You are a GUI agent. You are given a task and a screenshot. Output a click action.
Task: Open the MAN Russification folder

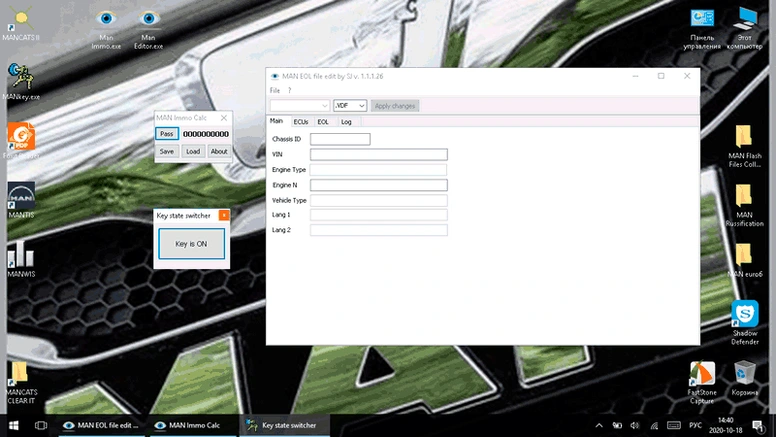744,205
